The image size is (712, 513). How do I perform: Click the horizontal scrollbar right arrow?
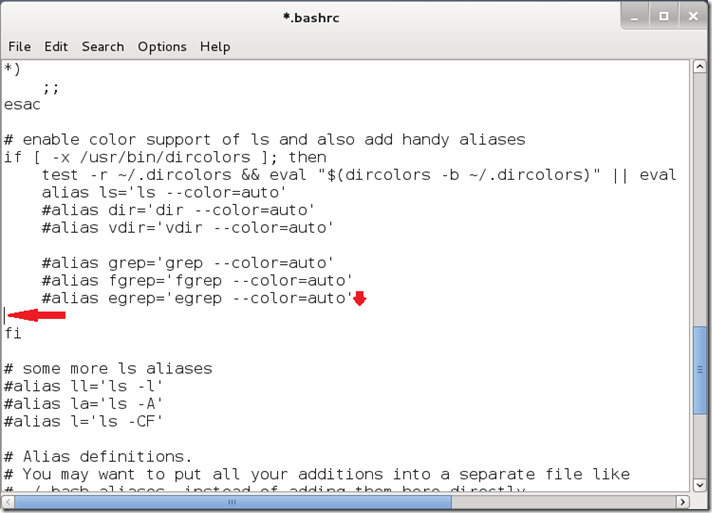pos(685,501)
